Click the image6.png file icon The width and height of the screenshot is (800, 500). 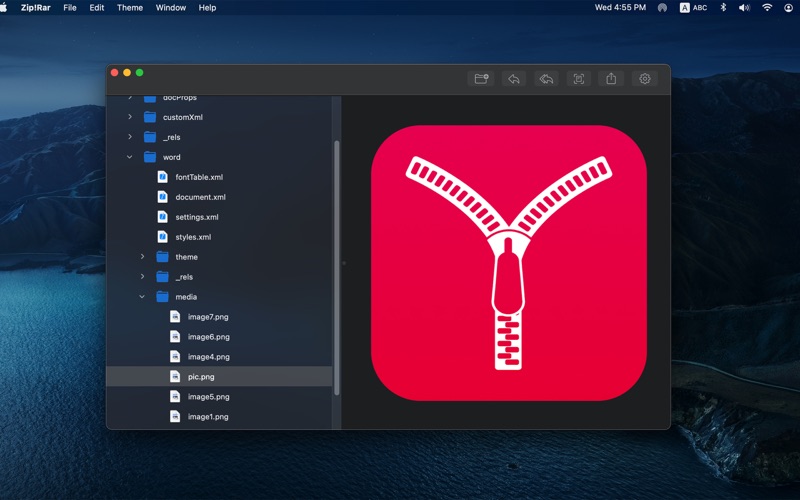point(175,336)
